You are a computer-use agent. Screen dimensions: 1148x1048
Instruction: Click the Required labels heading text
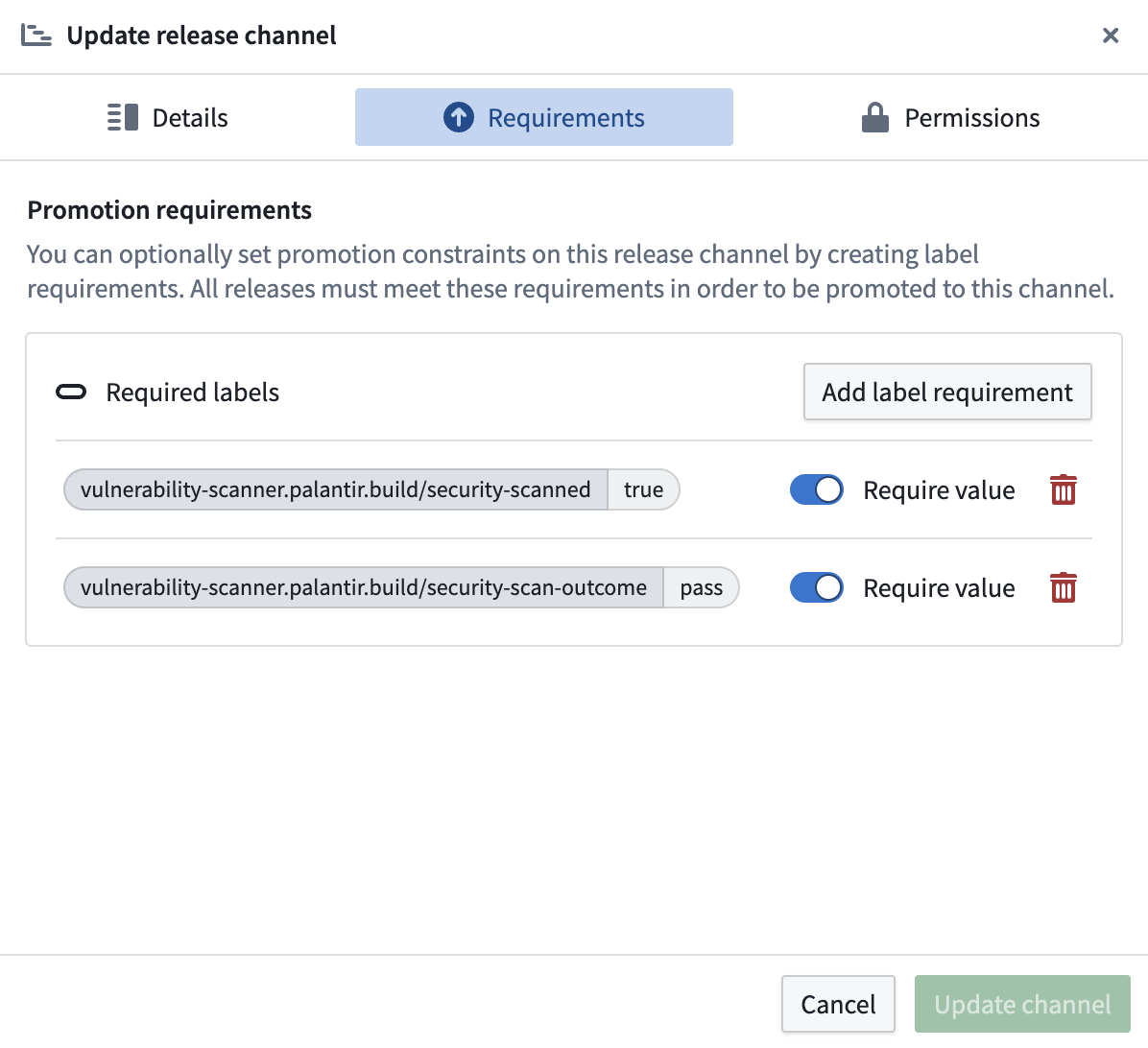193,393
